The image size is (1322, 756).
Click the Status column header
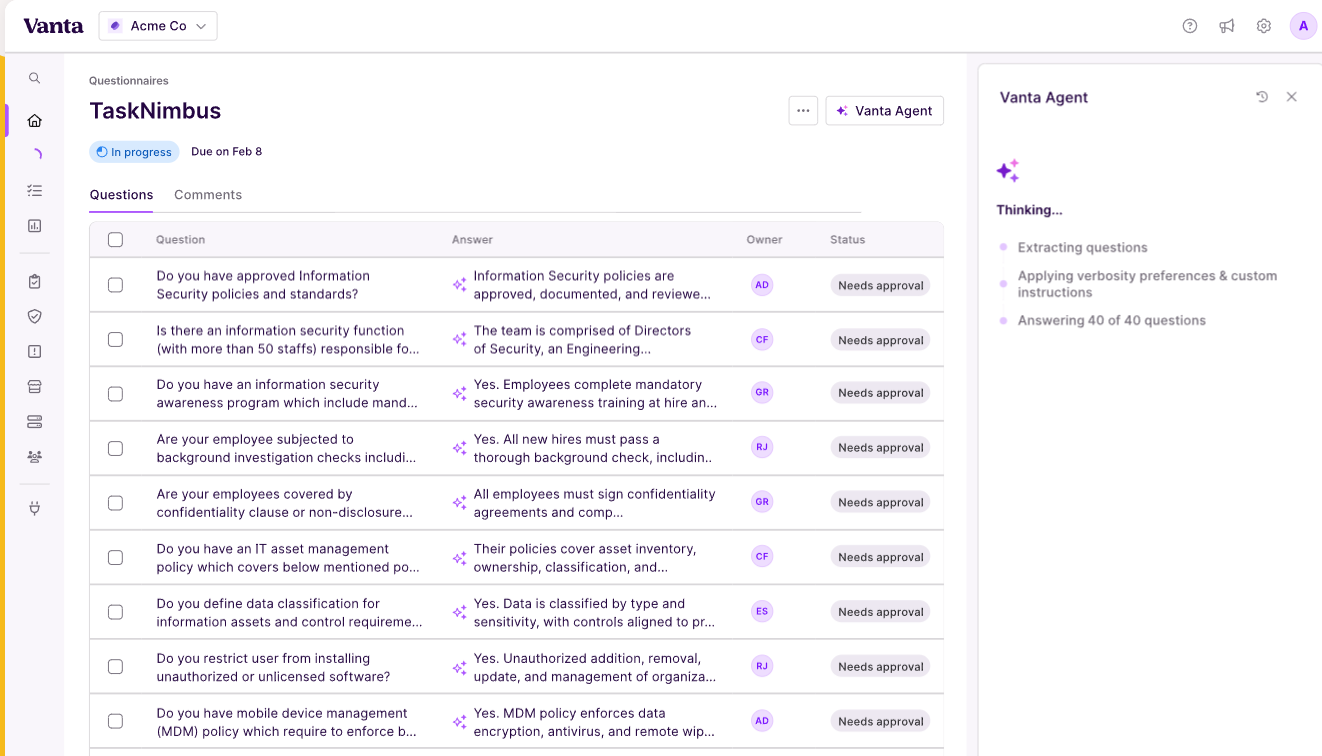click(847, 240)
